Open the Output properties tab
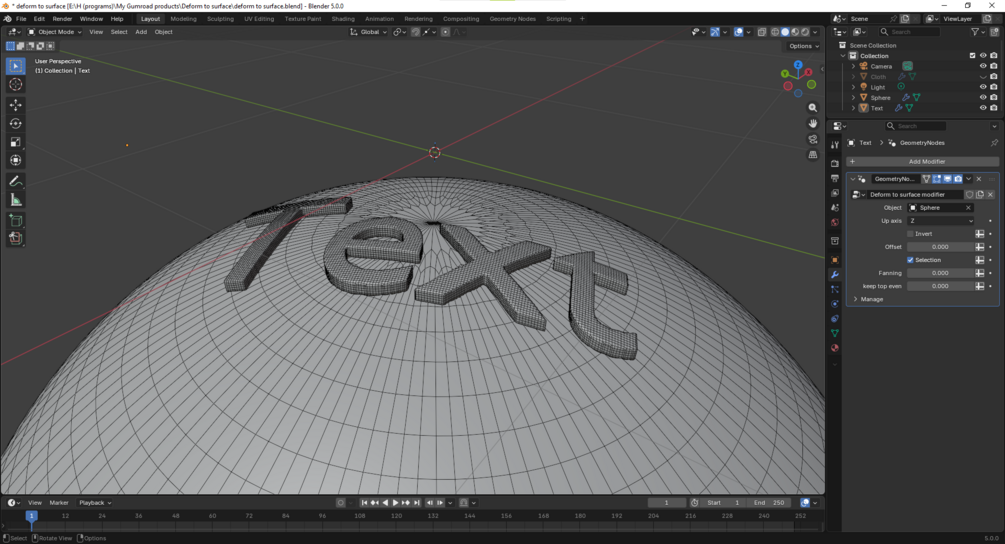Screen dimensions: 1005x544 pos(835,178)
